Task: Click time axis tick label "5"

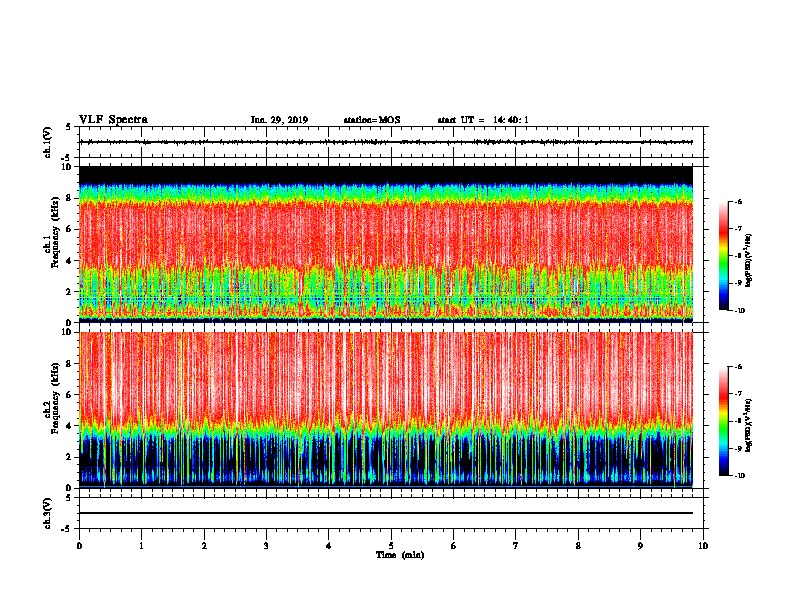Action: pos(391,546)
